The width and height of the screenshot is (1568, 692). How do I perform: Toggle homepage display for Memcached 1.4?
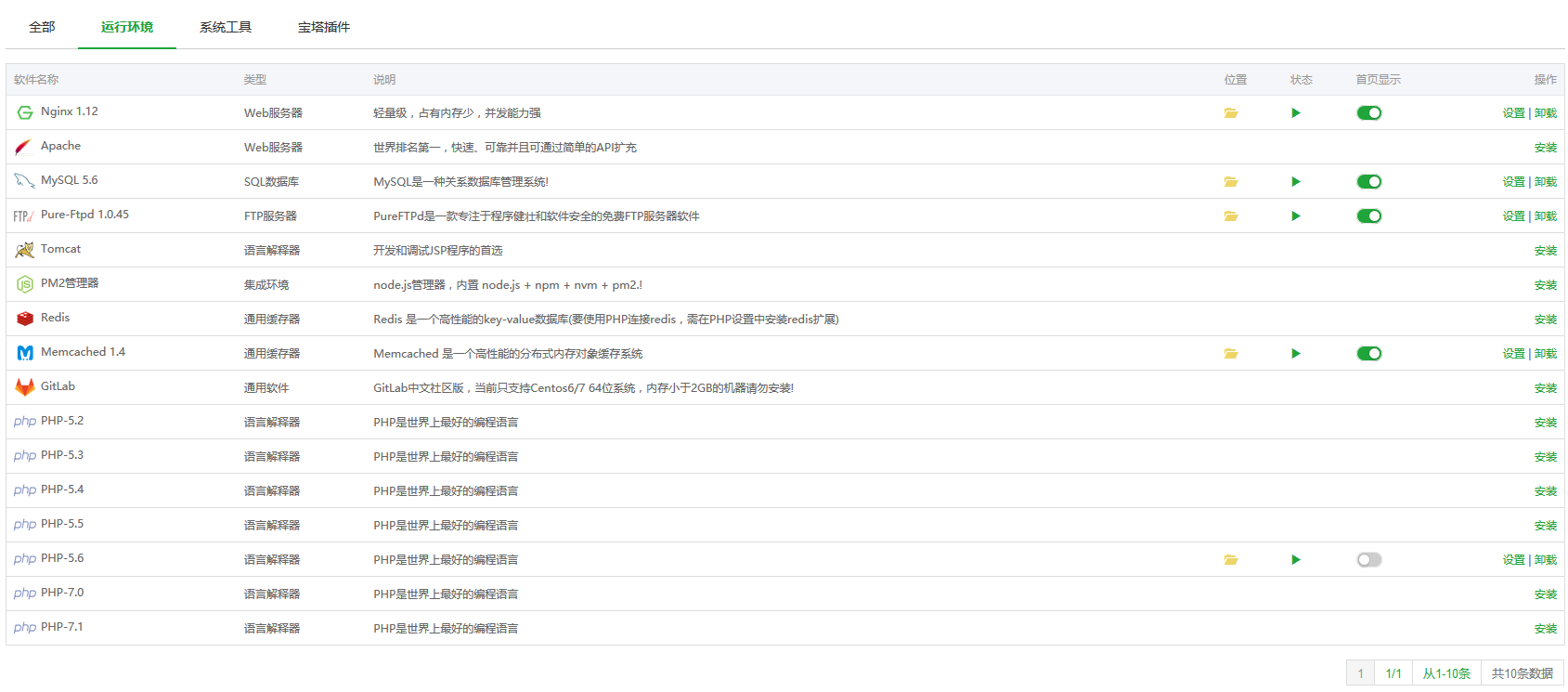pyautogui.click(x=1369, y=354)
